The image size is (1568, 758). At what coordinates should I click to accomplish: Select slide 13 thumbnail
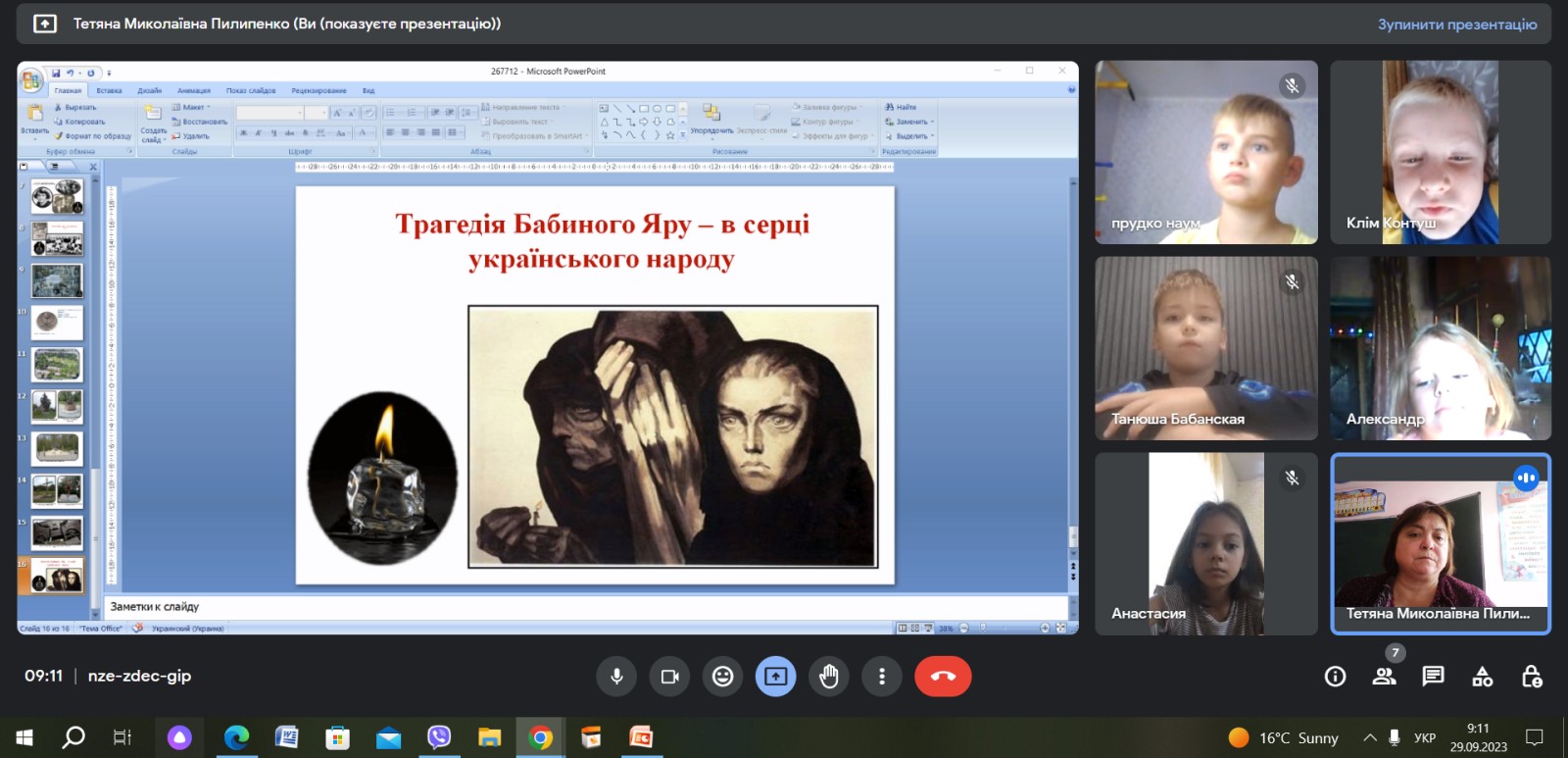(x=58, y=448)
